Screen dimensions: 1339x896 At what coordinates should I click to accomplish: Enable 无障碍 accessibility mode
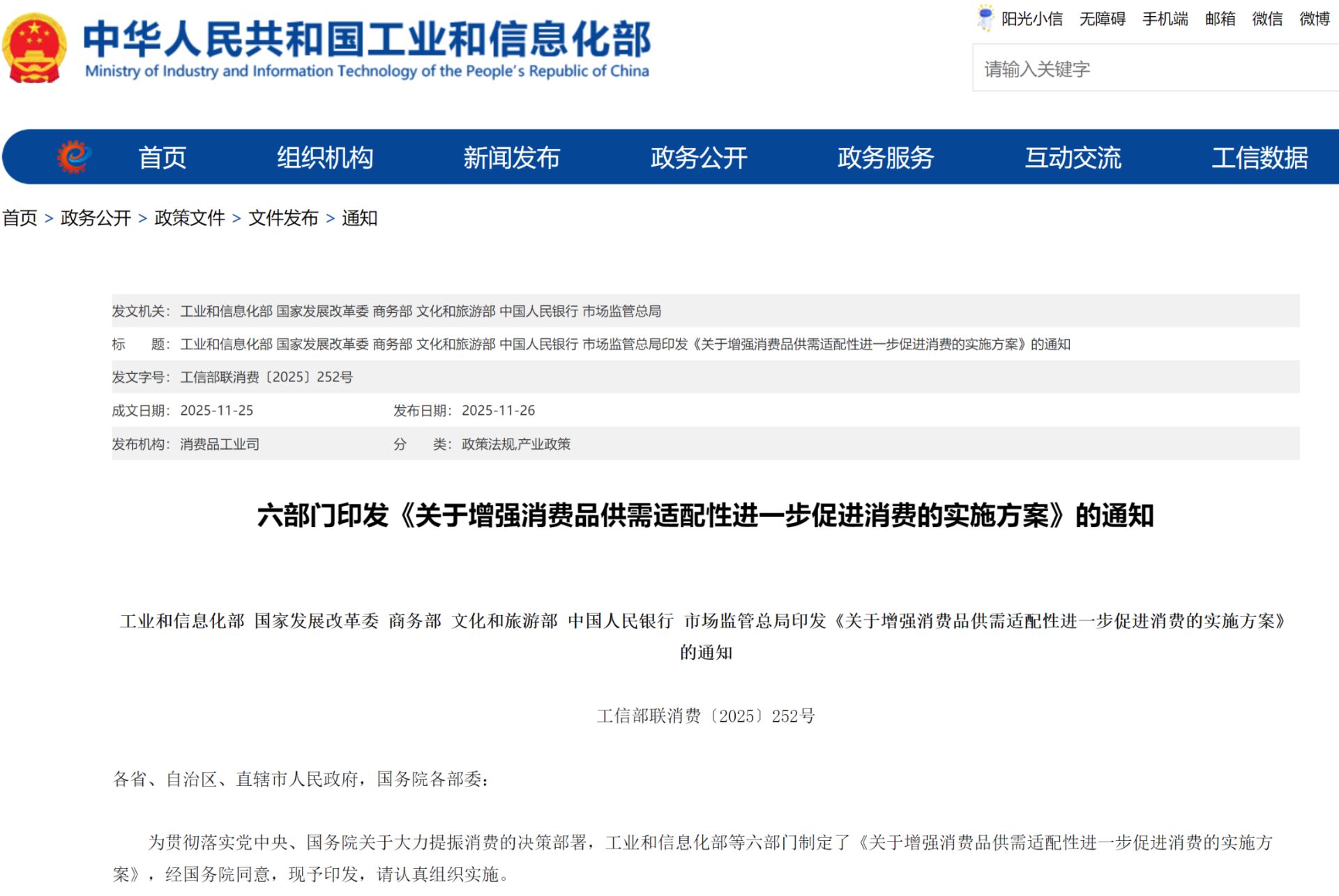pyautogui.click(x=1102, y=19)
